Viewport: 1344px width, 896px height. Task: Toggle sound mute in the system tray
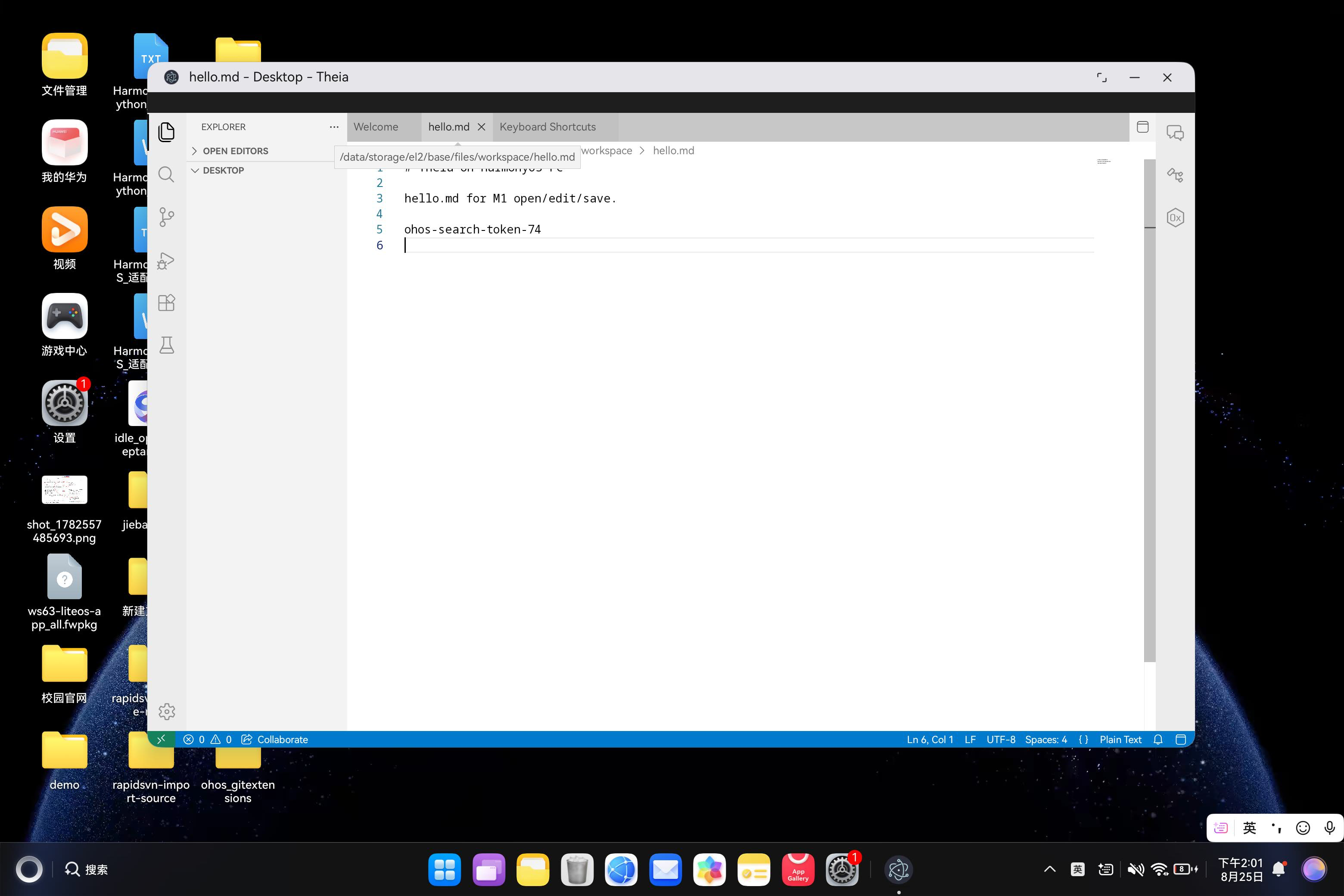tap(1136, 869)
